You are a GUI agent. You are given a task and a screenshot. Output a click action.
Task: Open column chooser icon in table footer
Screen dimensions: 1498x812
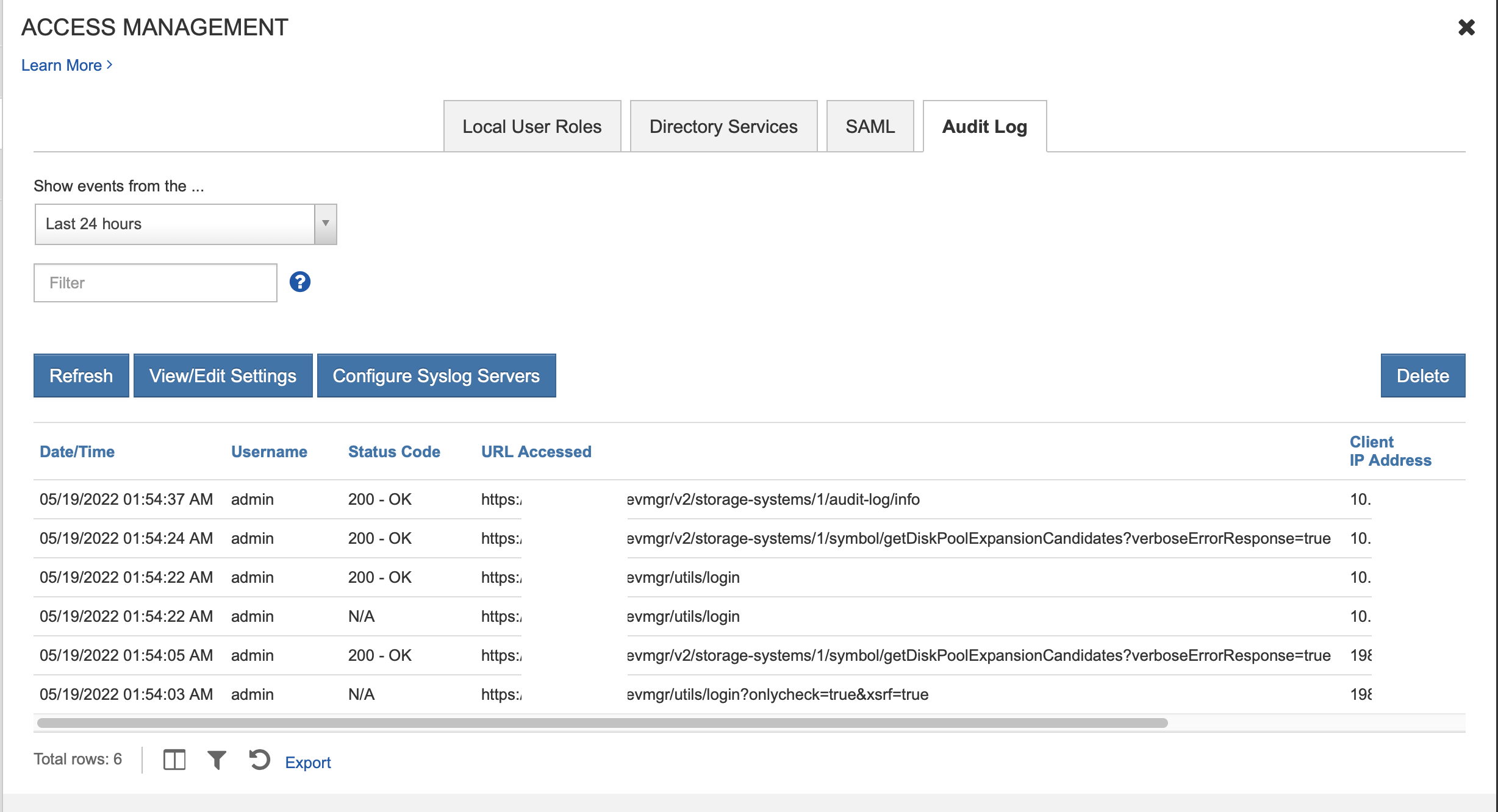click(174, 760)
